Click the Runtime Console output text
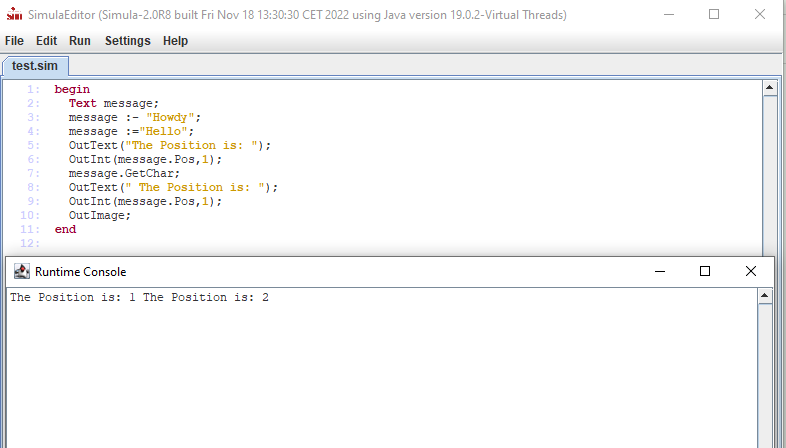 (x=139, y=297)
